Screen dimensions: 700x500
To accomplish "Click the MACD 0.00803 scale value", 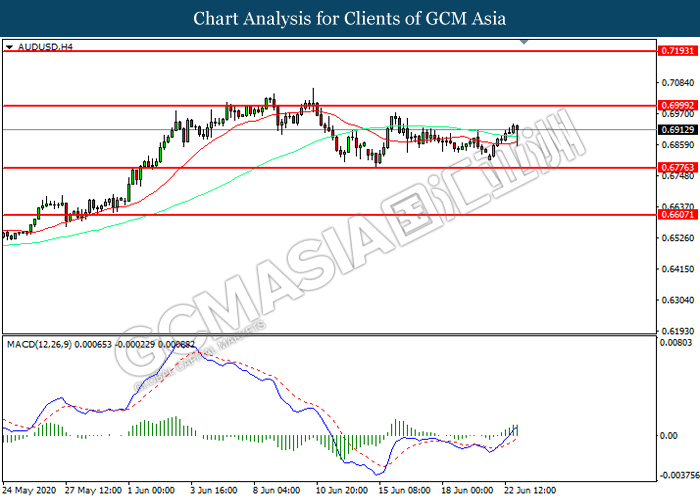I will click(x=676, y=343).
